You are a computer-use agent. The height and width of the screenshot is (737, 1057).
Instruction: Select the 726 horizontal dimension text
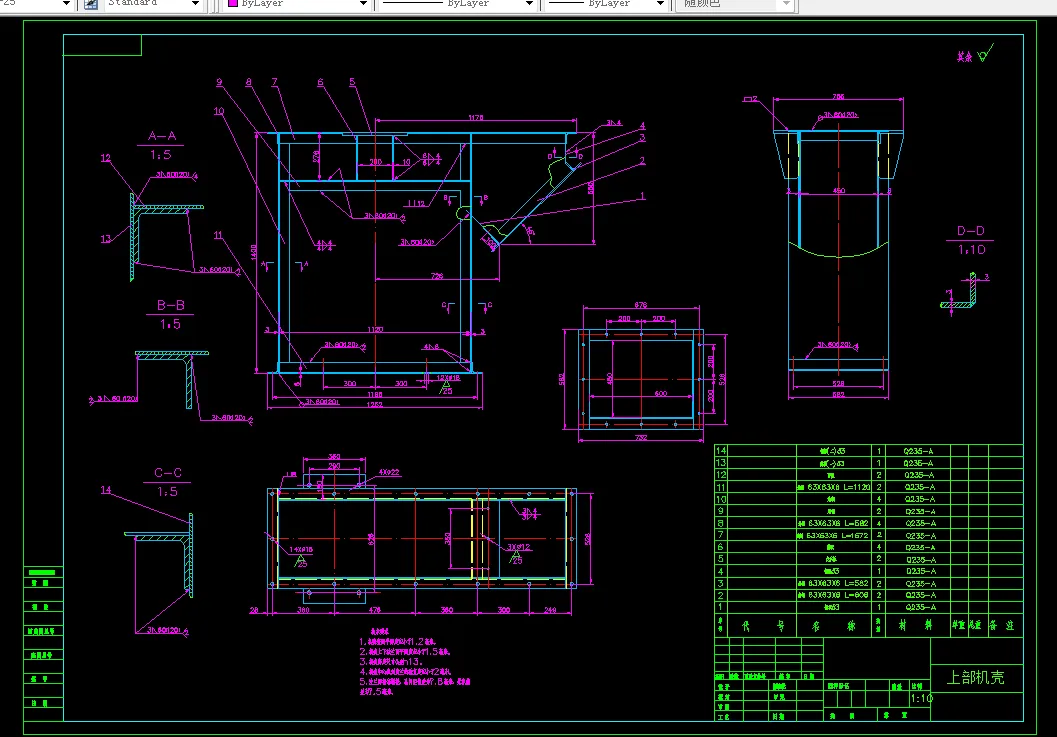tap(437, 276)
